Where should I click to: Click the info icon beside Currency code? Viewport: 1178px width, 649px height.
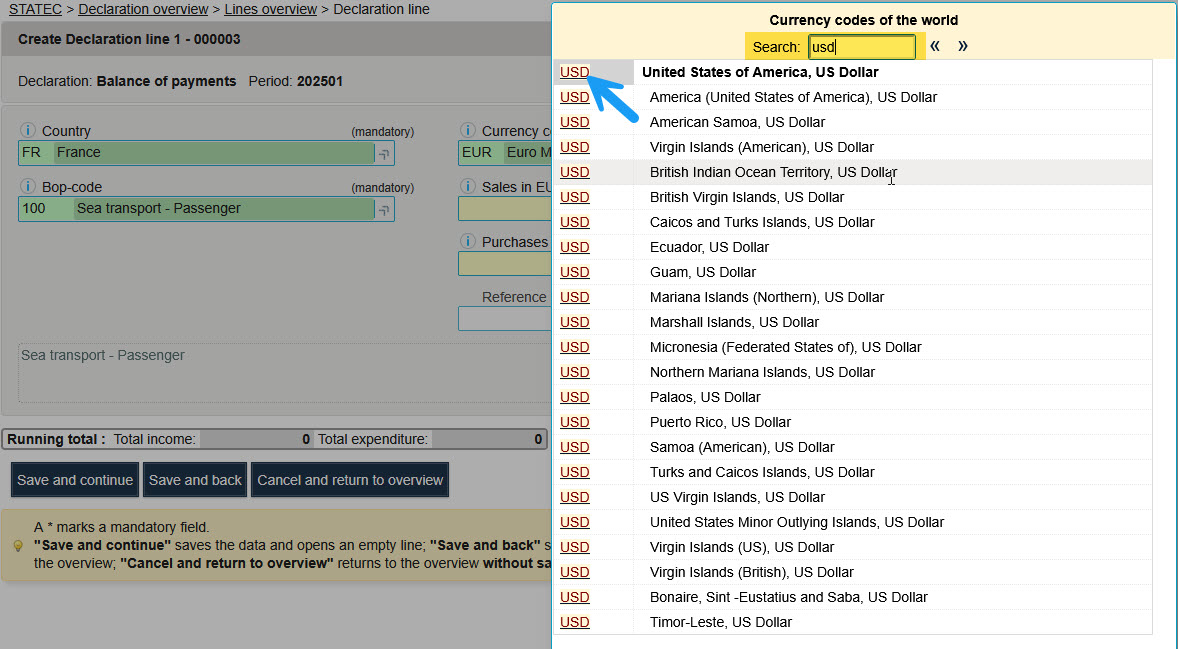click(x=467, y=131)
